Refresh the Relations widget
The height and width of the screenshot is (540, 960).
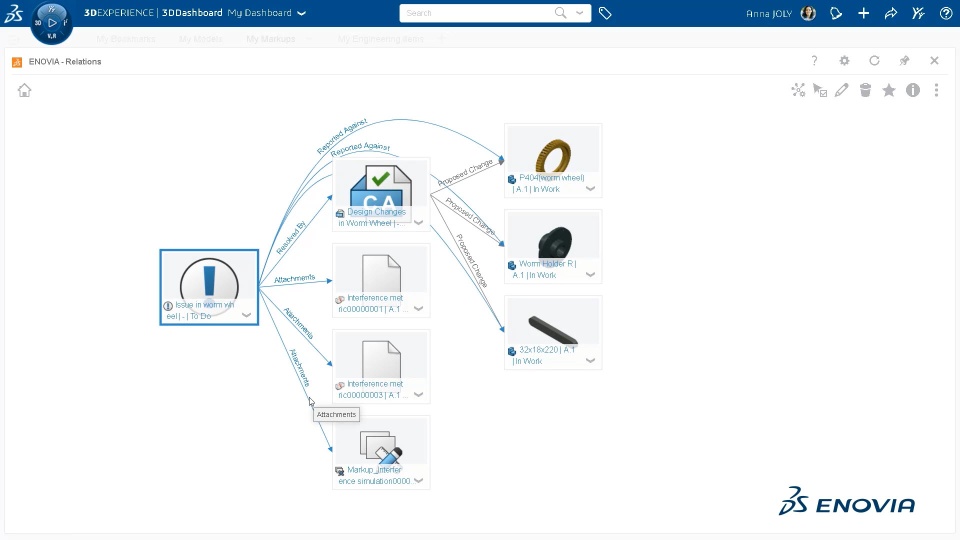coord(874,61)
